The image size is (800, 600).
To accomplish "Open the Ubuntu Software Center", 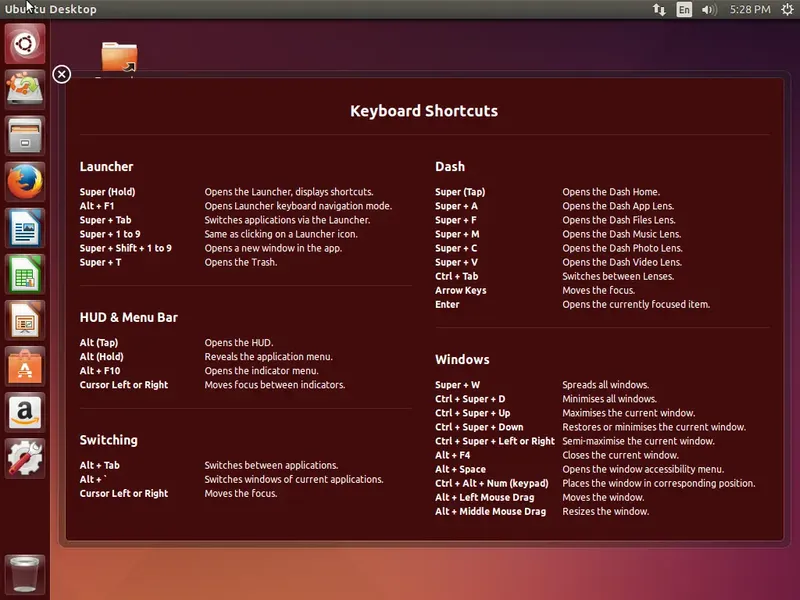I will (x=25, y=366).
